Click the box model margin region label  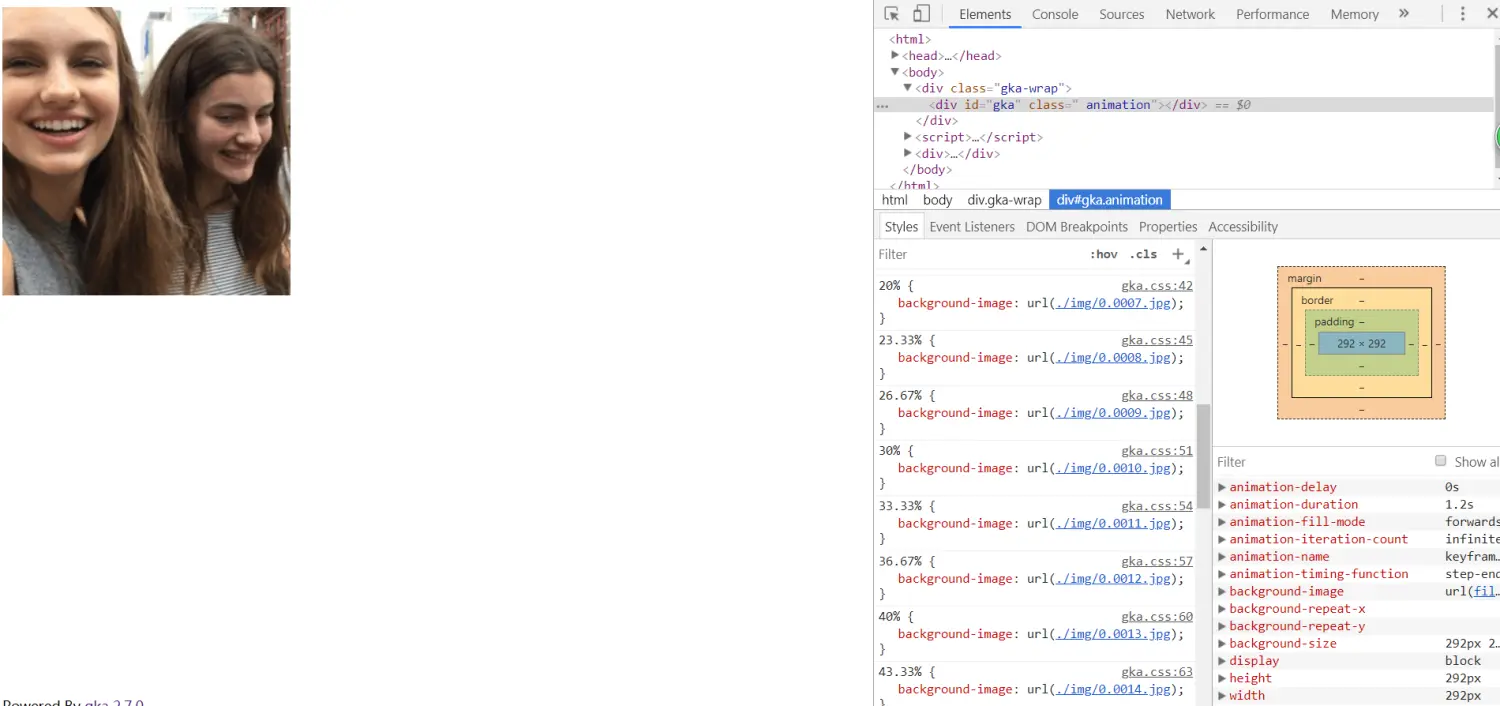tap(1304, 278)
